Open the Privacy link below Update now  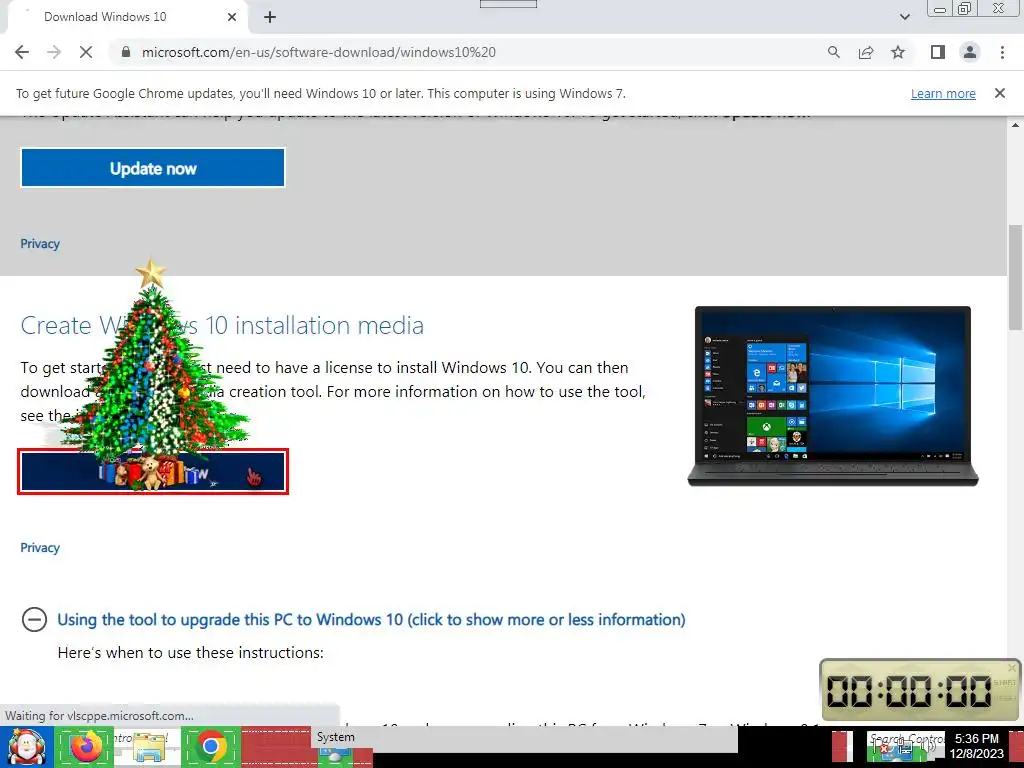40,244
